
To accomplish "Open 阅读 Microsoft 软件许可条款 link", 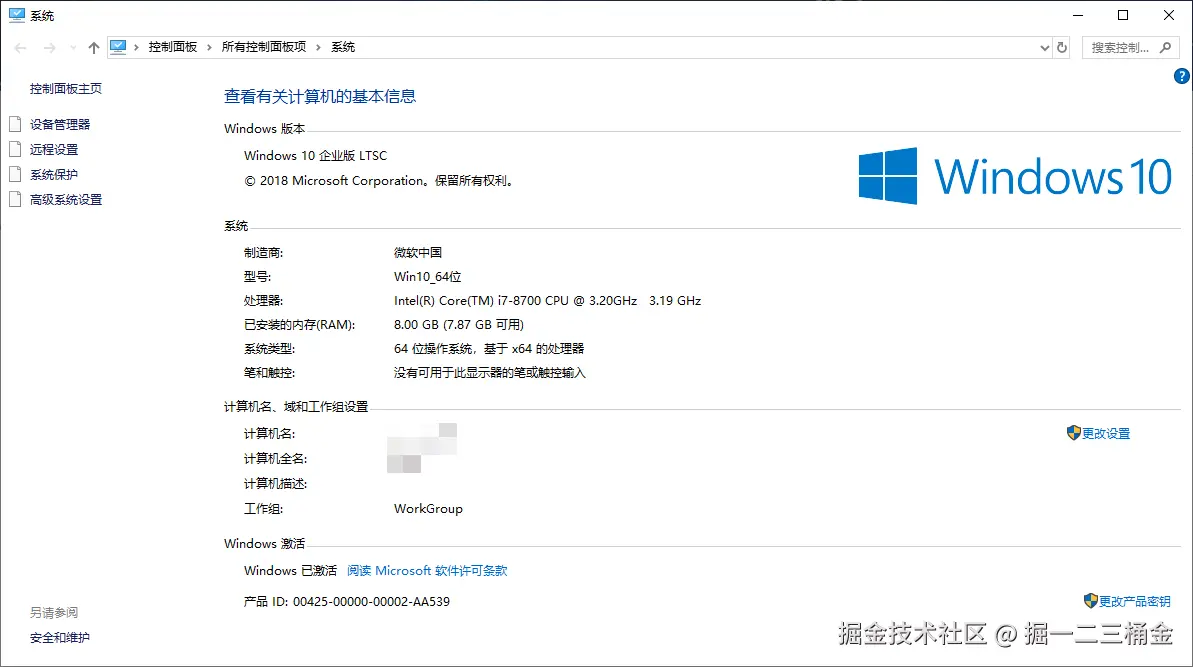I will [427, 570].
